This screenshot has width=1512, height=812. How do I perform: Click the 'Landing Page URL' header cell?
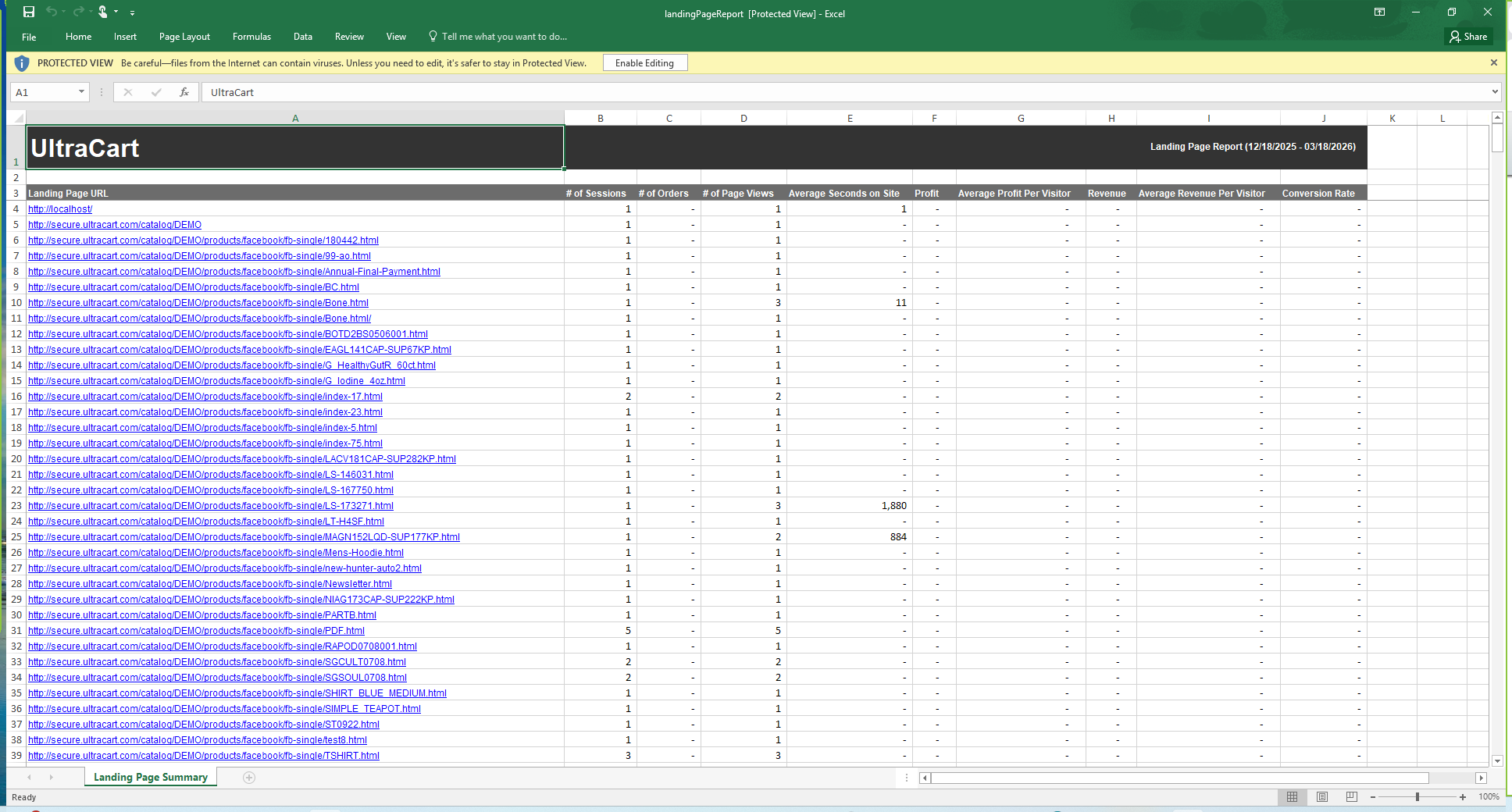coord(295,193)
